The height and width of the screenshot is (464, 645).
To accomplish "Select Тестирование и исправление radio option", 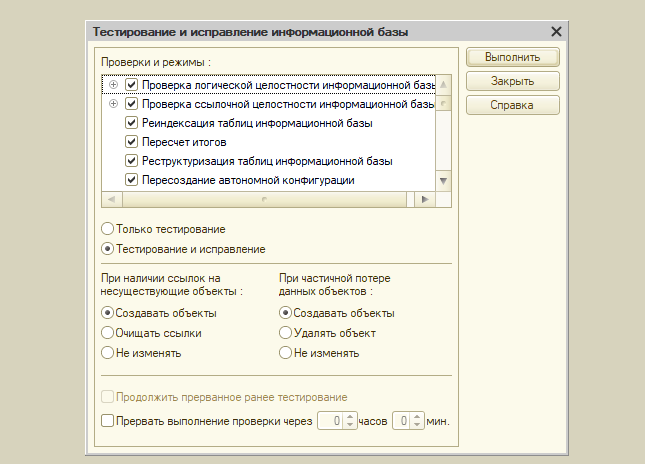I will (108, 249).
